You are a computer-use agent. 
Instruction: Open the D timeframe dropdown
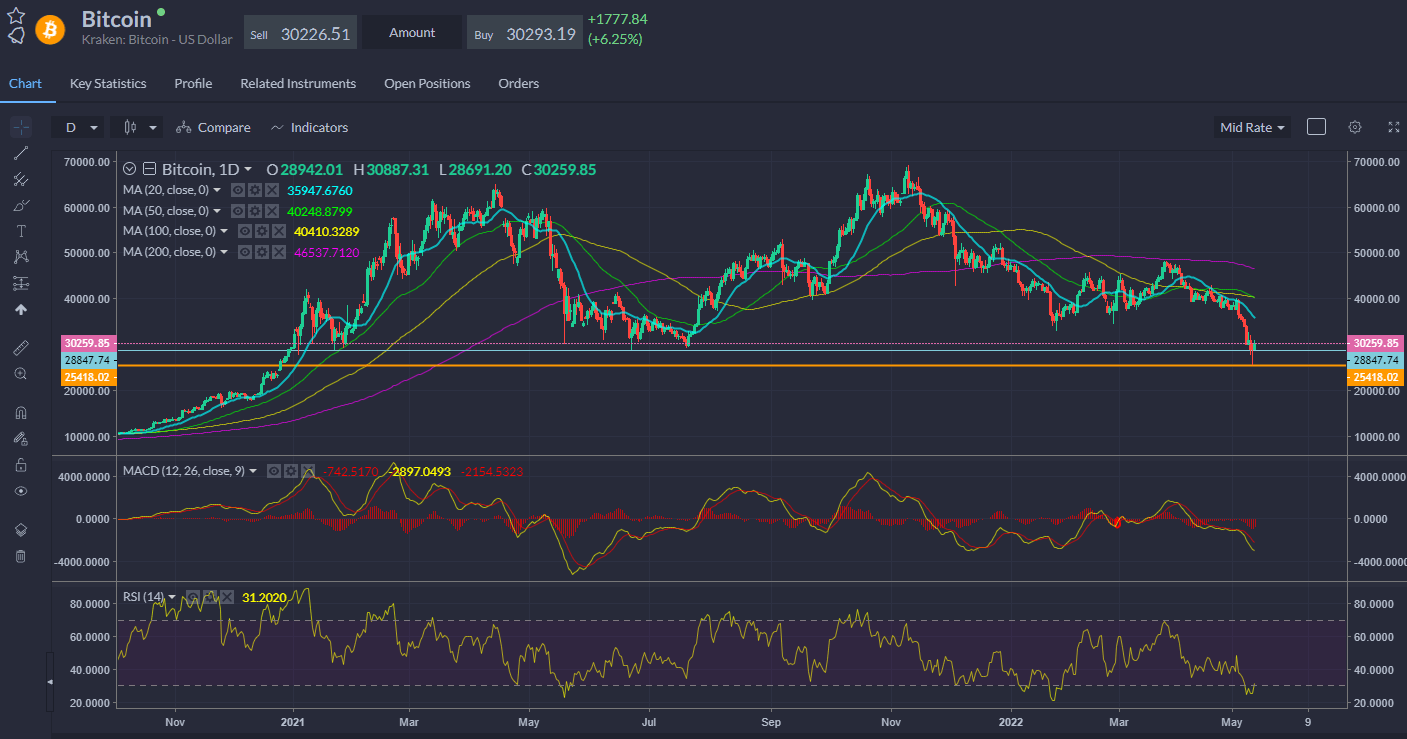(x=80, y=127)
